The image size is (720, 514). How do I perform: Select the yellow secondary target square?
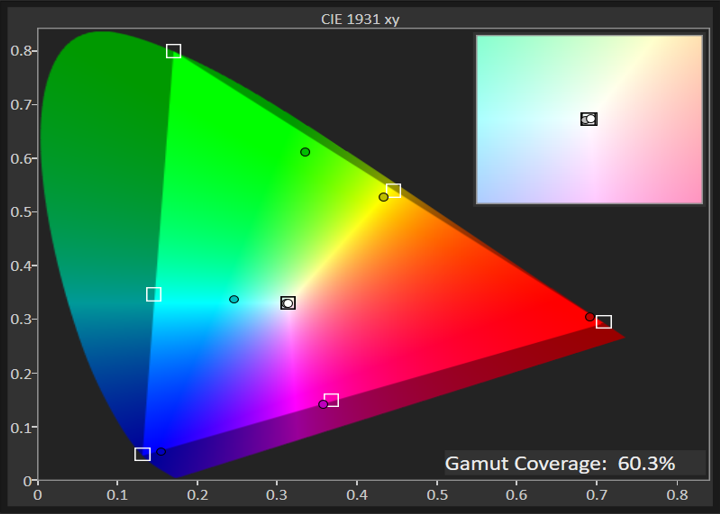click(x=393, y=190)
